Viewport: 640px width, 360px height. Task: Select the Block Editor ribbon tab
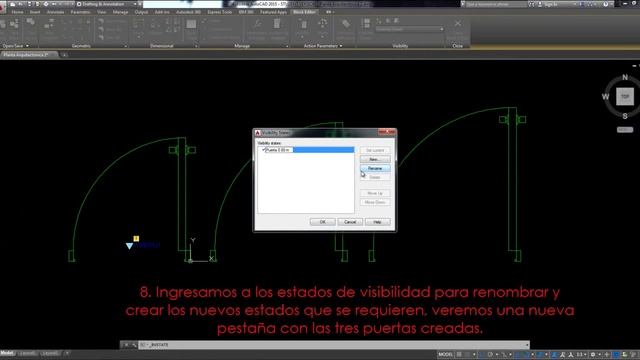[x=304, y=12]
